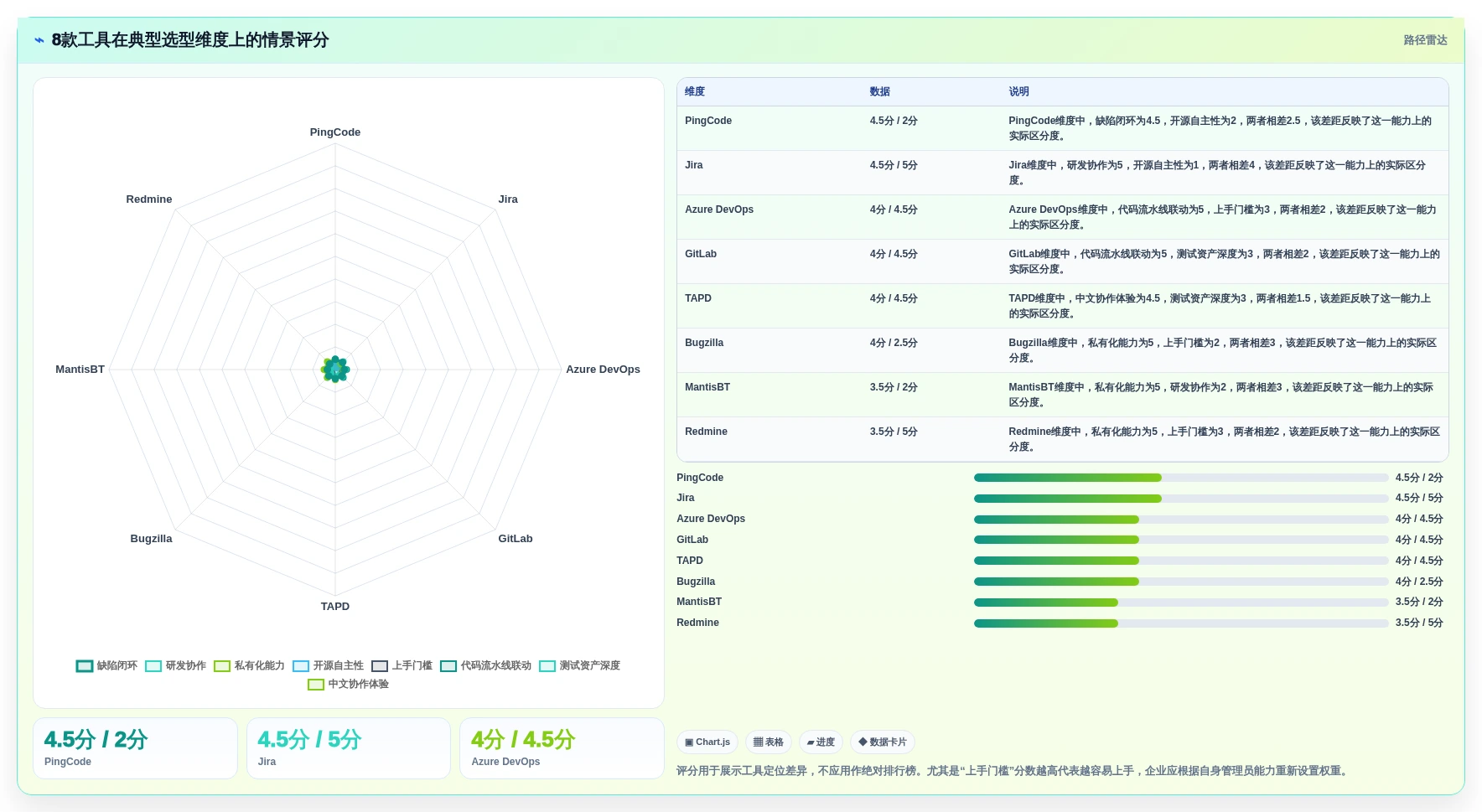The width and height of the screenshot is (1482, 812).
Task: Toggle the 测试资产深度 legend dataset
Action: (x=579, y=666)
